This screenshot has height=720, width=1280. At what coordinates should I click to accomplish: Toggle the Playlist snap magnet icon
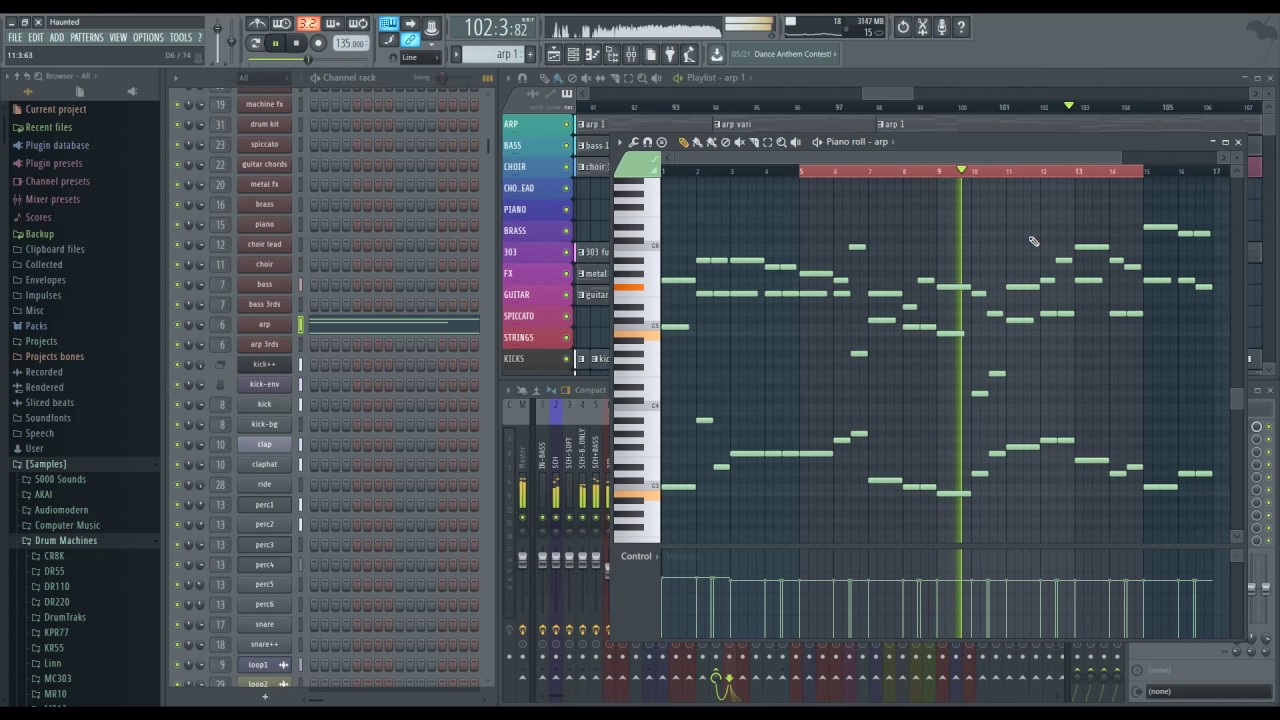point(521,78)
